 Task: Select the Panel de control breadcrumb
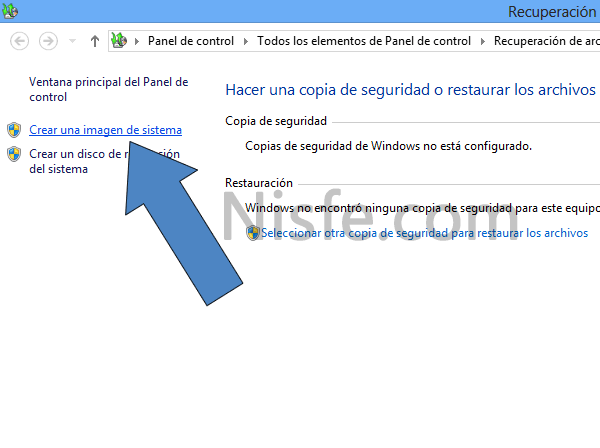pyautogui.click(x=190, y=42)
